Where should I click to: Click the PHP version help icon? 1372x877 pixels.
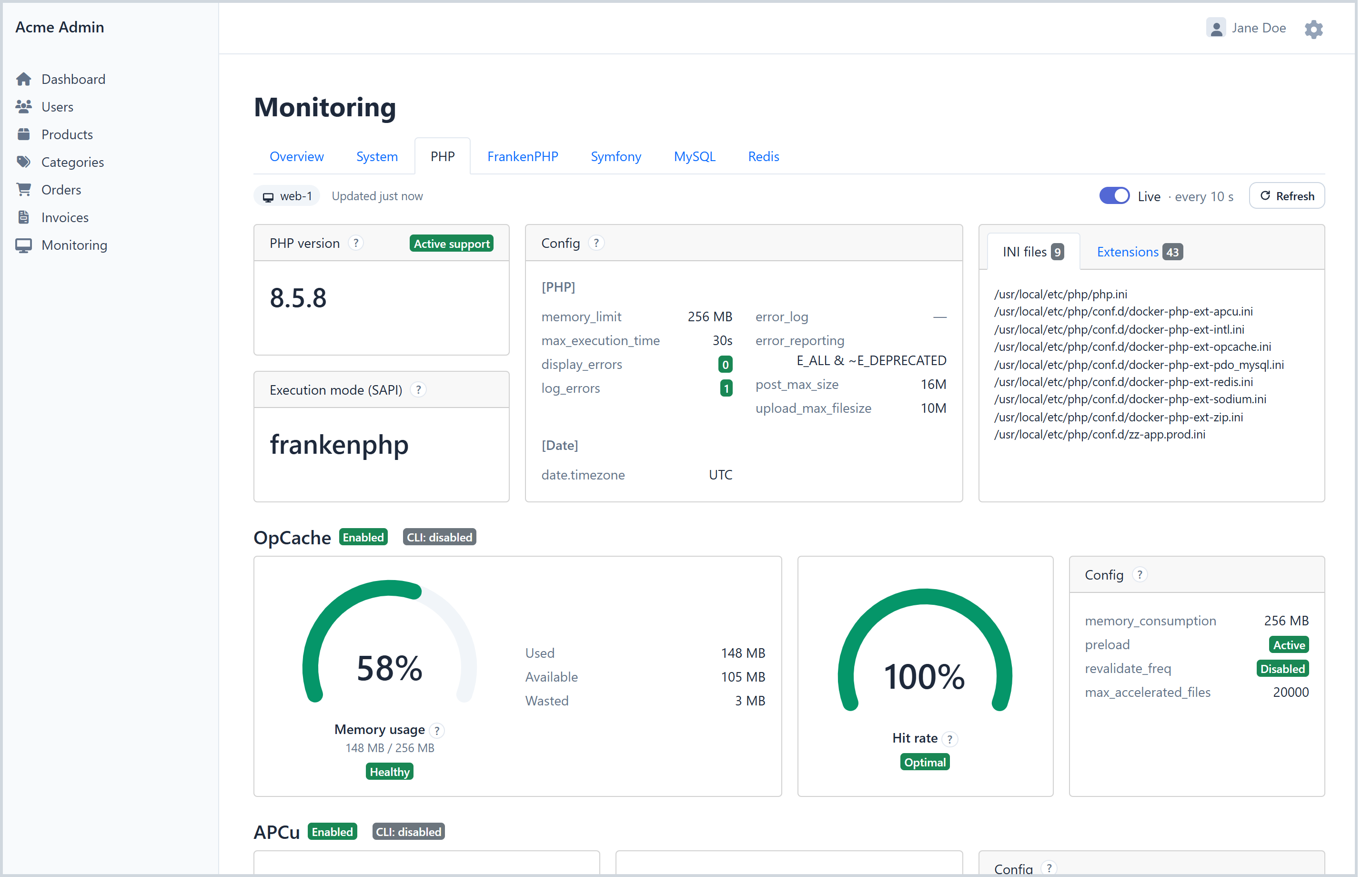(x=356, y=244)
